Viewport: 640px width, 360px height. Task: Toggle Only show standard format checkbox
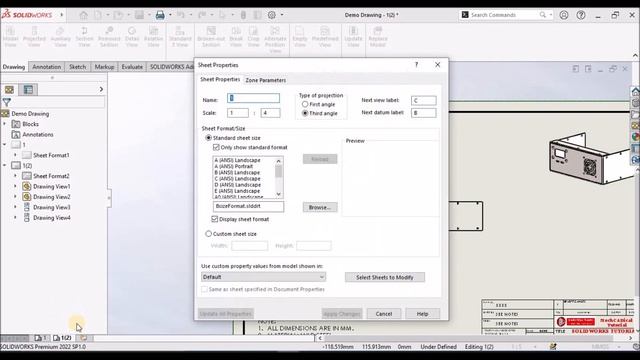pyautogui.click(x=216, y=147)
